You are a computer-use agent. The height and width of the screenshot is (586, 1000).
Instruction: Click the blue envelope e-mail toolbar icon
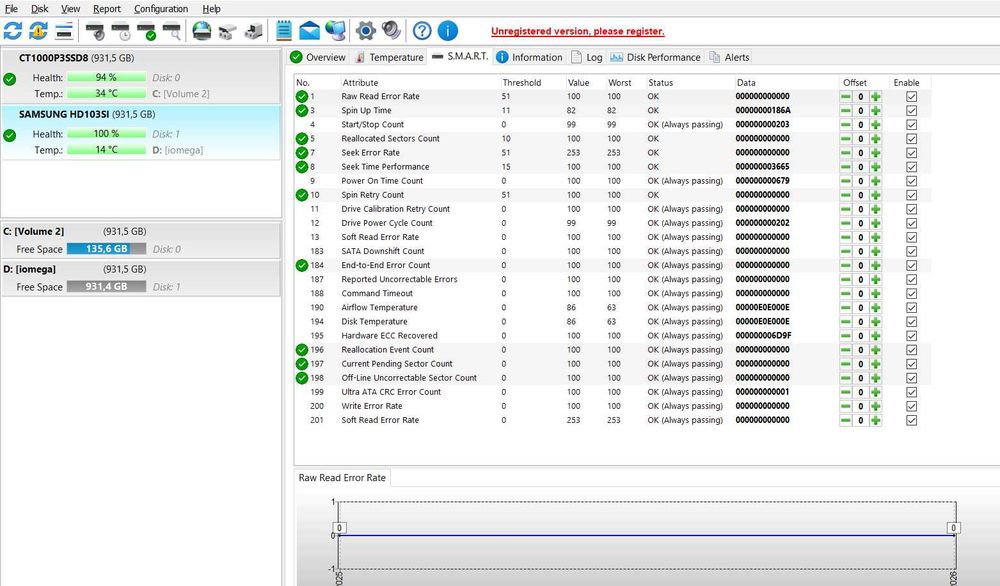pos(309,31)
